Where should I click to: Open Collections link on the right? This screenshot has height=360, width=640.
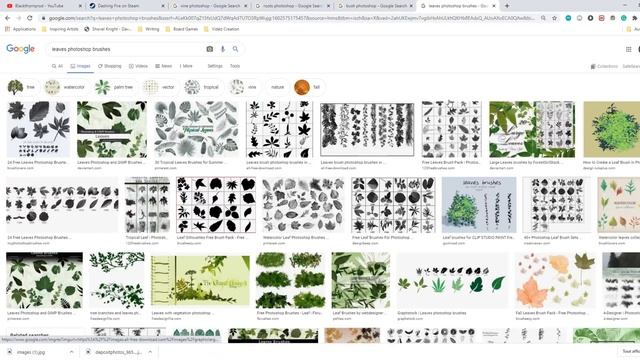click(604, 66)
